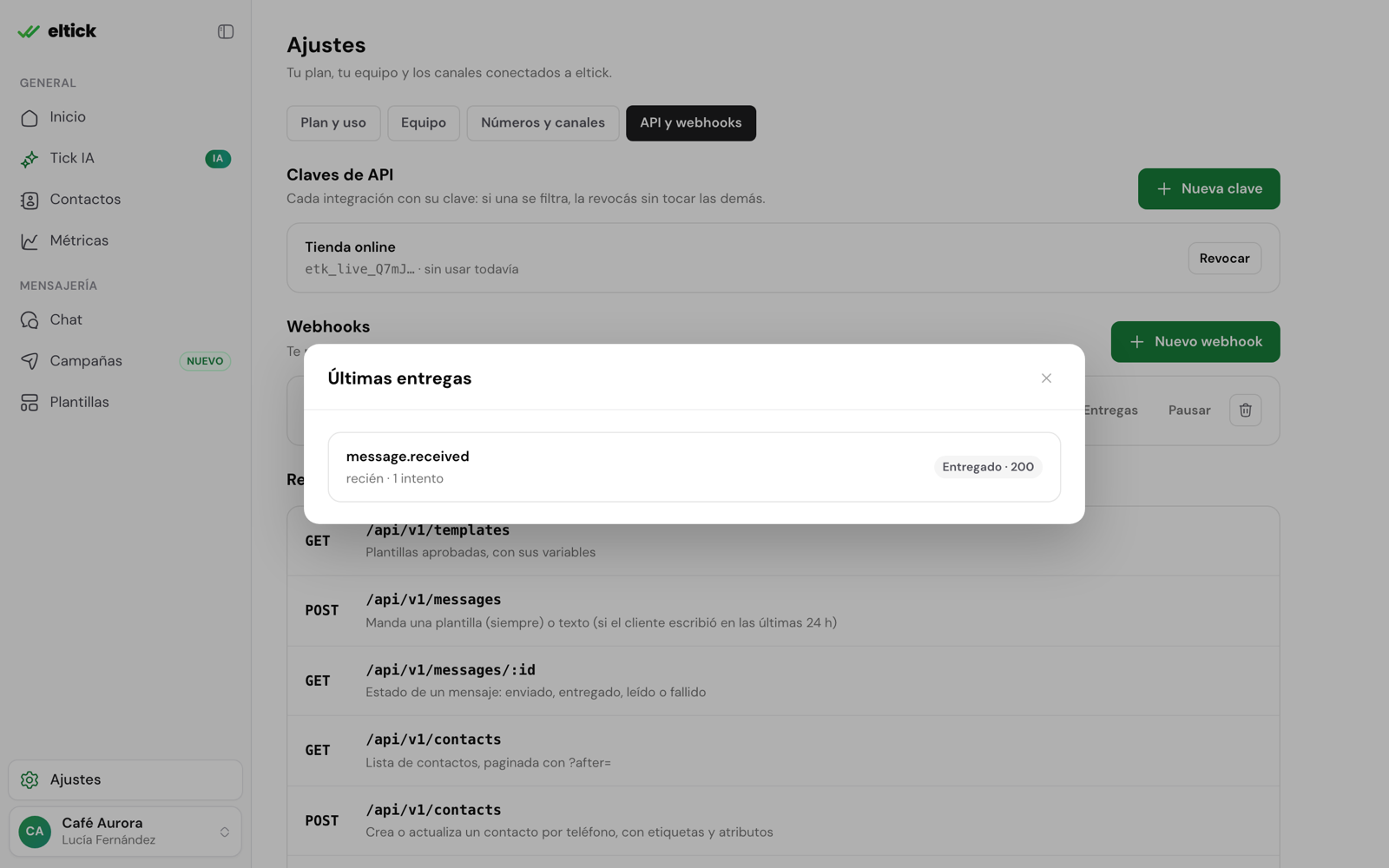
Task: Click Plantillas aprobadas, con sus variables text
Action: pyautogui.click(x=480, y=552)
